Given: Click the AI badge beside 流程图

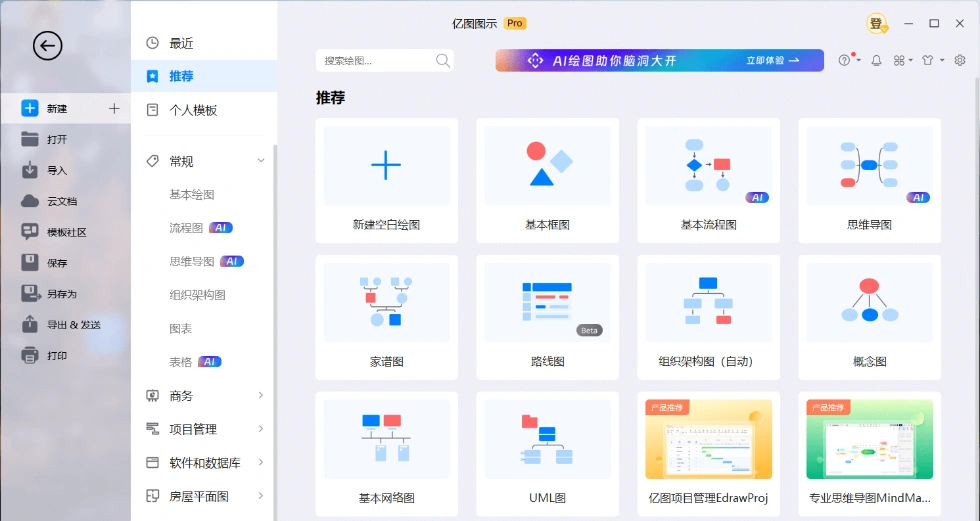Looking at the screenshot, I should 221,228.
